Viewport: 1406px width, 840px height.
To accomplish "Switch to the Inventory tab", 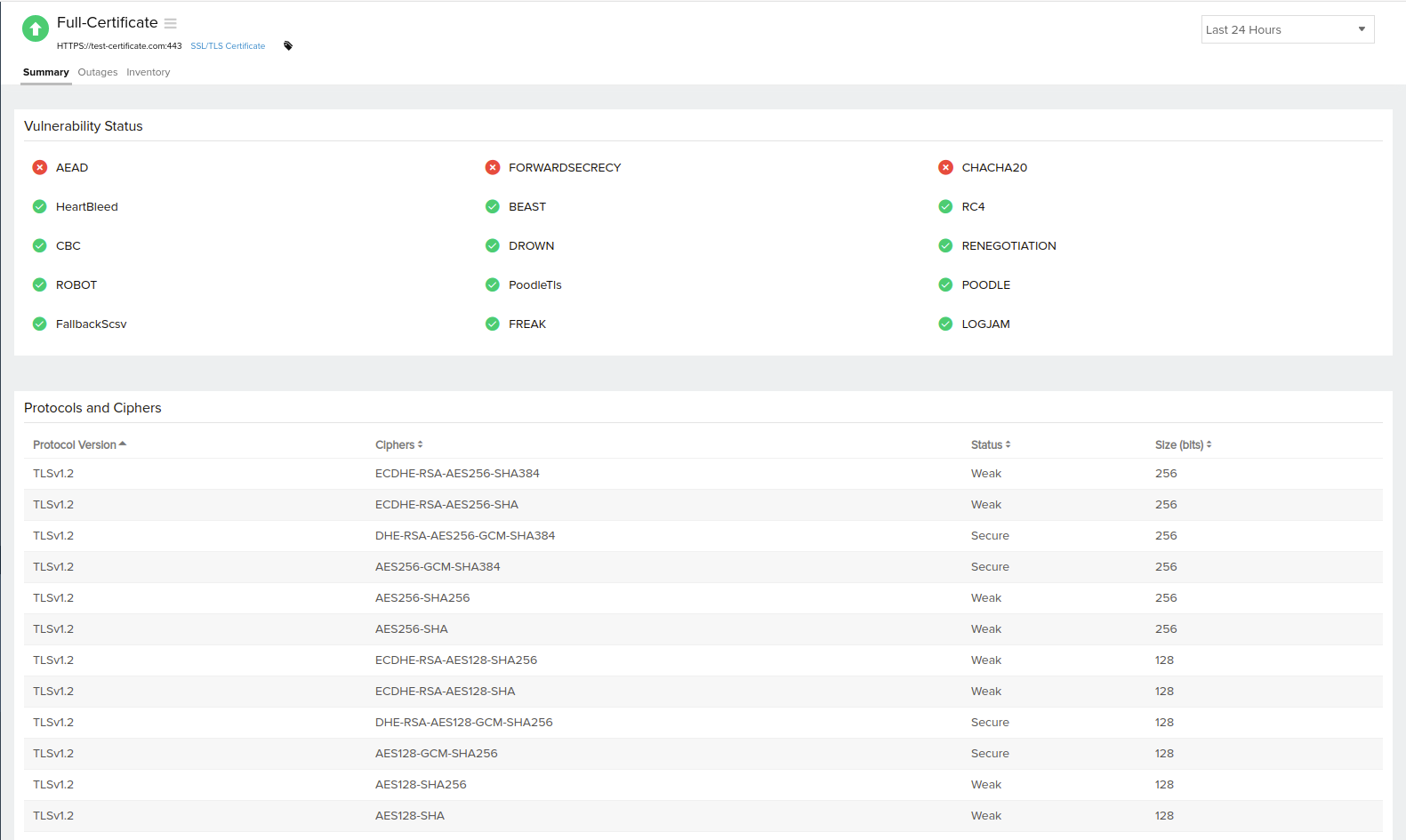I will click(148, 72).
